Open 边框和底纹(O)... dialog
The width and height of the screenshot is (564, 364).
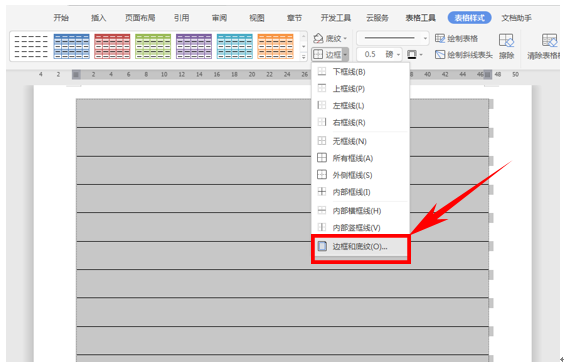360,247
